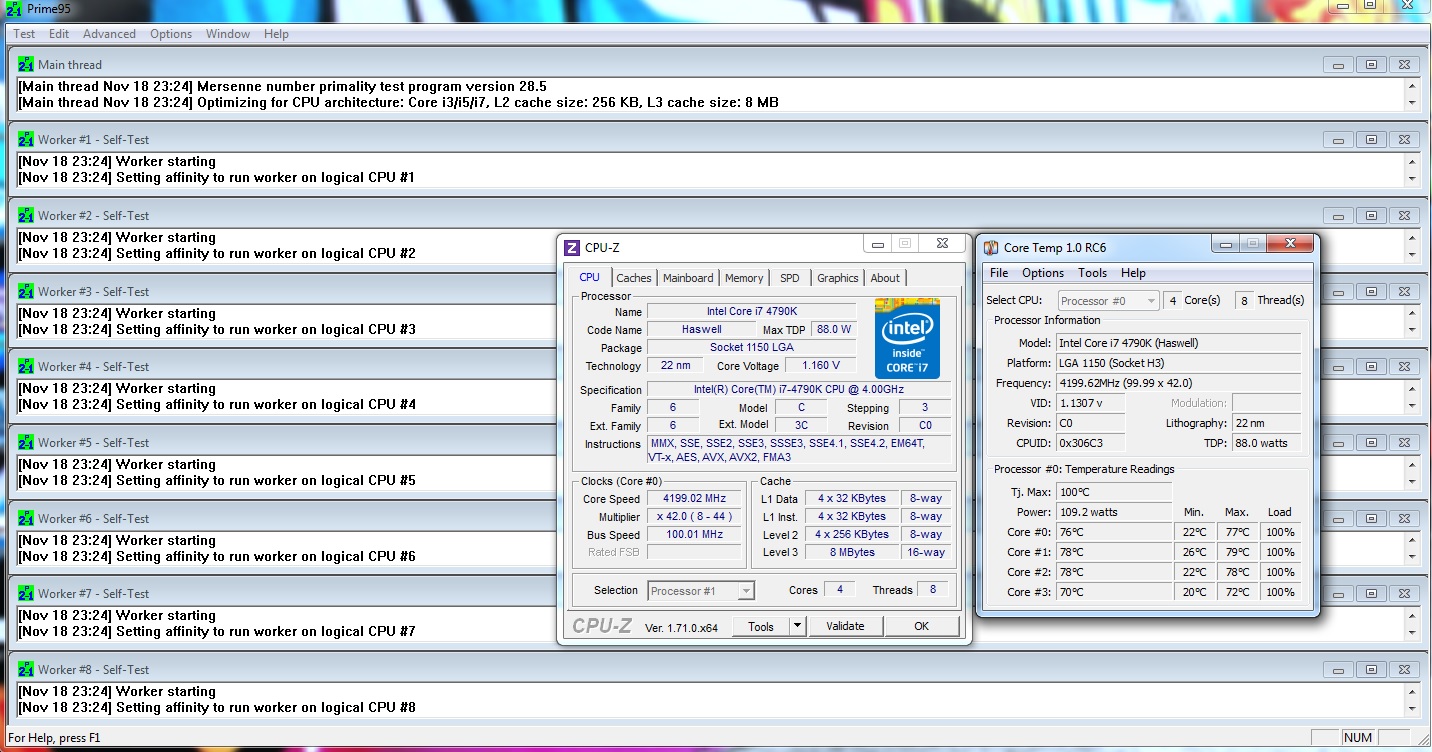Open the Processor #1 selection dropdown in CPU-Z
This screenshot has height=752, width=1432.
click(701, 591)
